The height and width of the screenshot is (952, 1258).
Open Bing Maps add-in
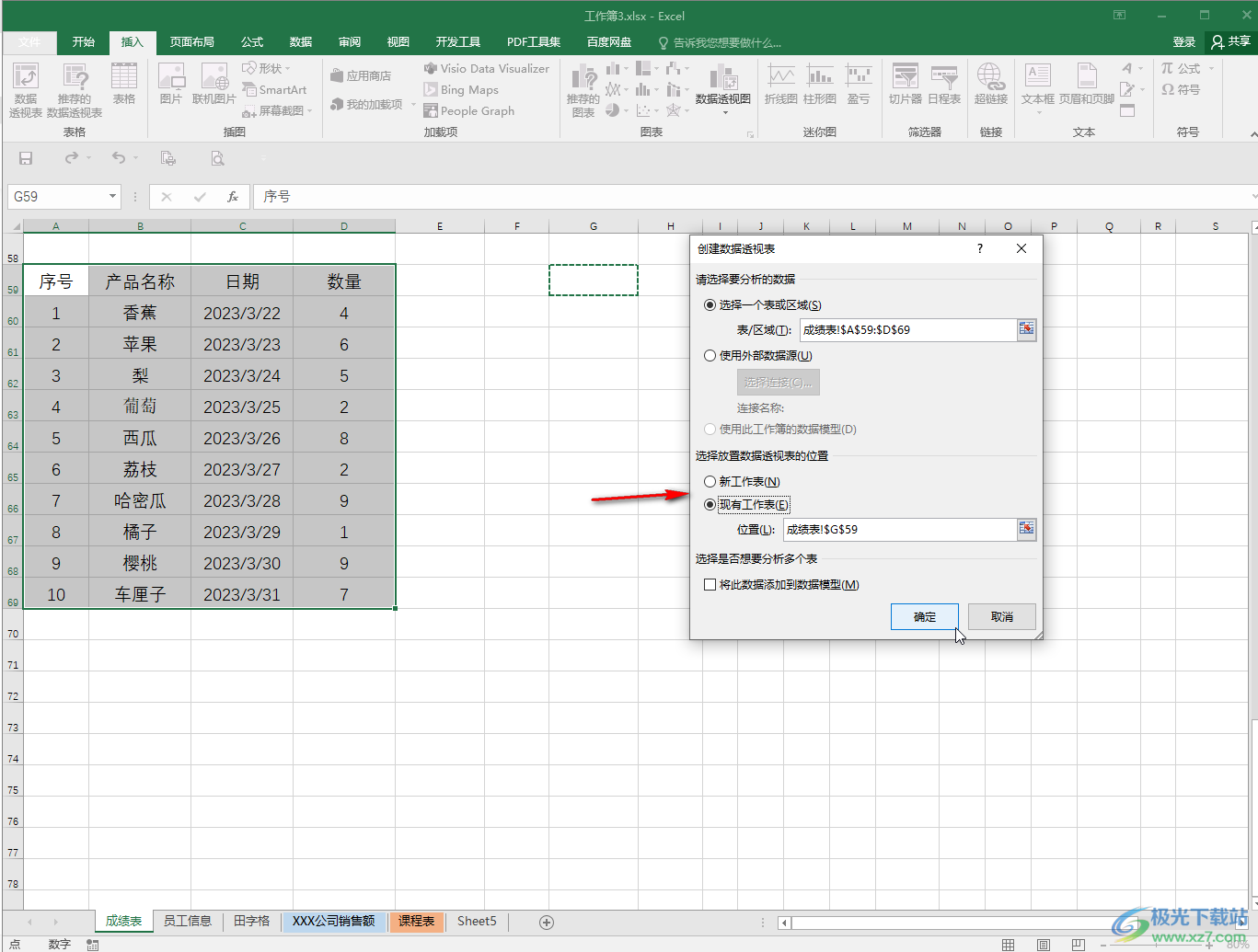pos(461,89)
